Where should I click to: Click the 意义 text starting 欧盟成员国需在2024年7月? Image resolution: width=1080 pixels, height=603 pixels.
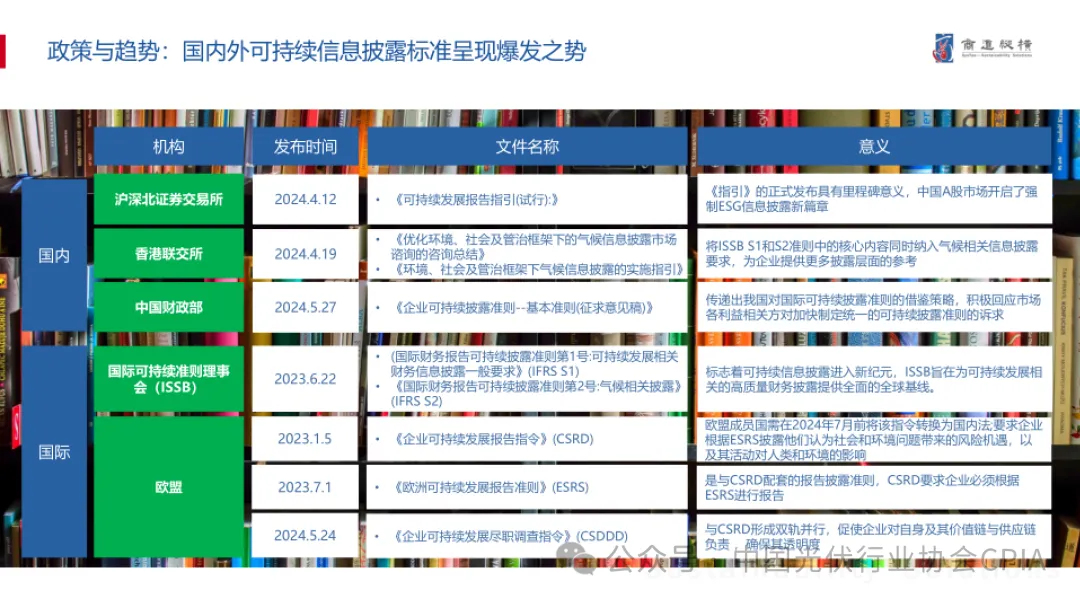pos(873,440)
